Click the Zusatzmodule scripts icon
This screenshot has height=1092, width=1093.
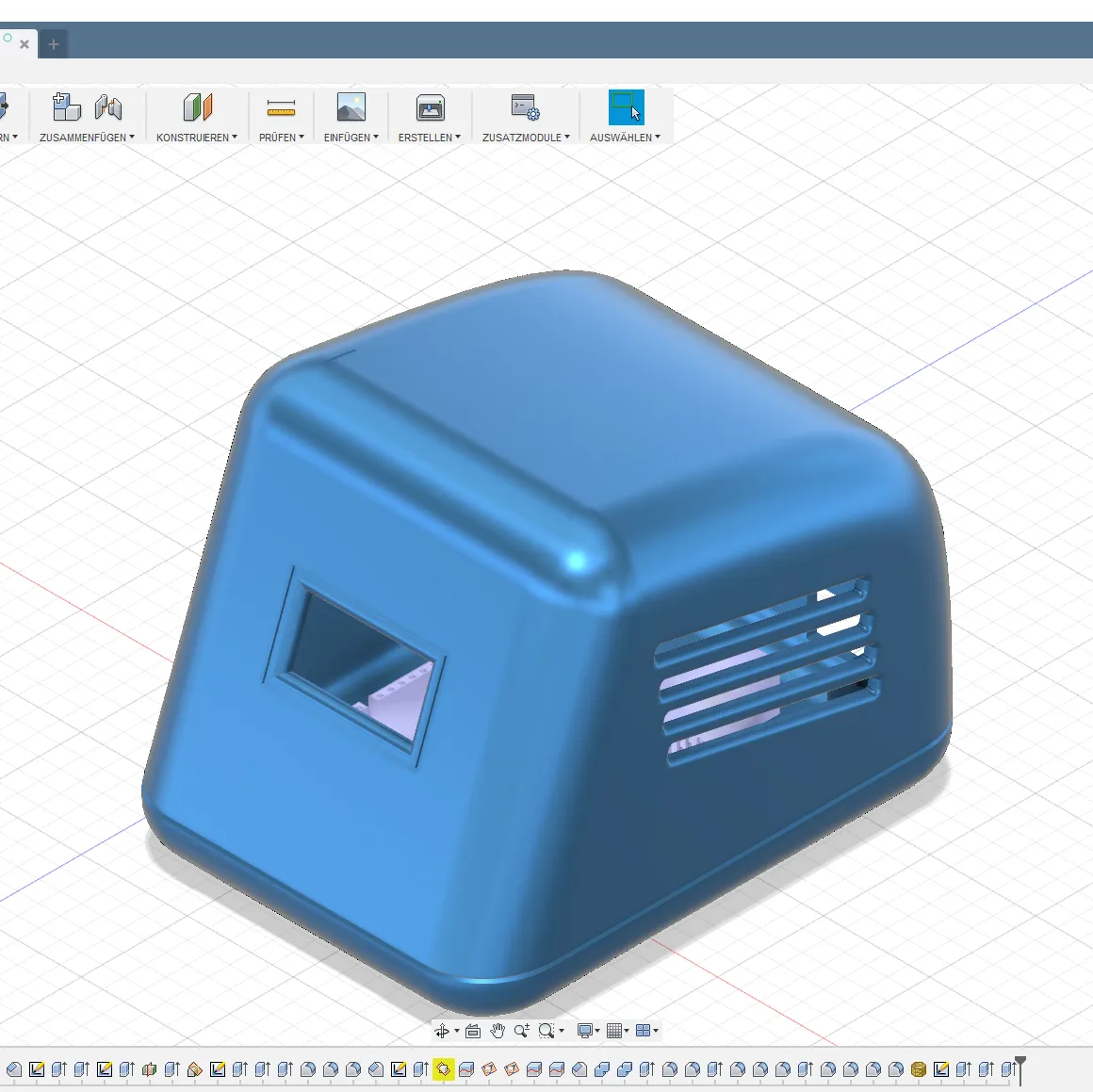click(x=525, y=107)
